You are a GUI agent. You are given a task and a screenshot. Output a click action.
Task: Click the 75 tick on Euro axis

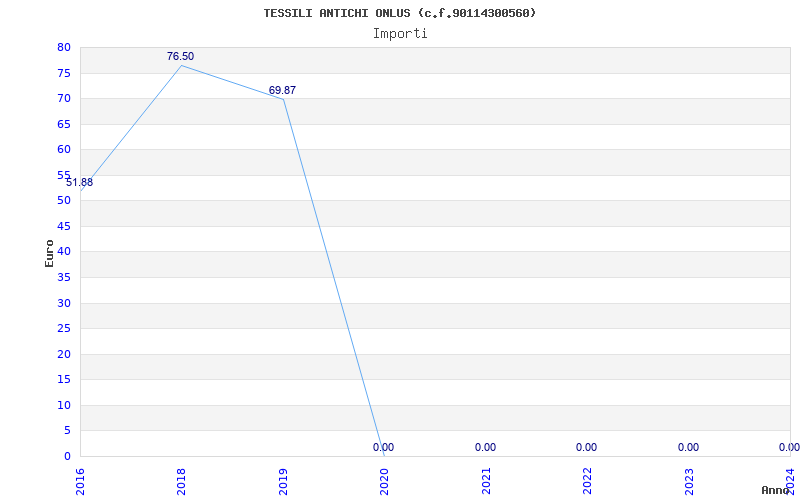64,73
